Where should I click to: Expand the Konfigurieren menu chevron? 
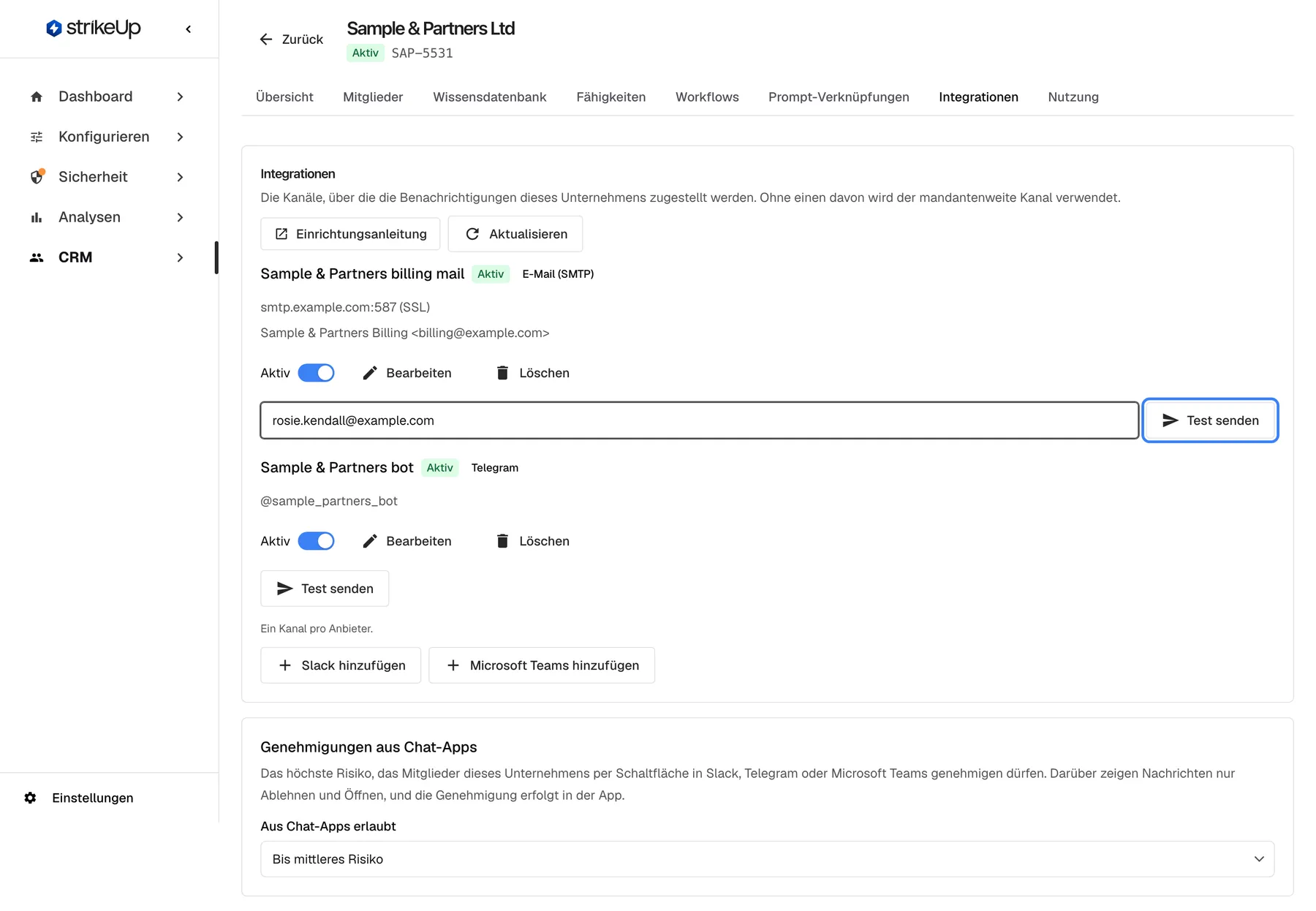pos(180,137)
